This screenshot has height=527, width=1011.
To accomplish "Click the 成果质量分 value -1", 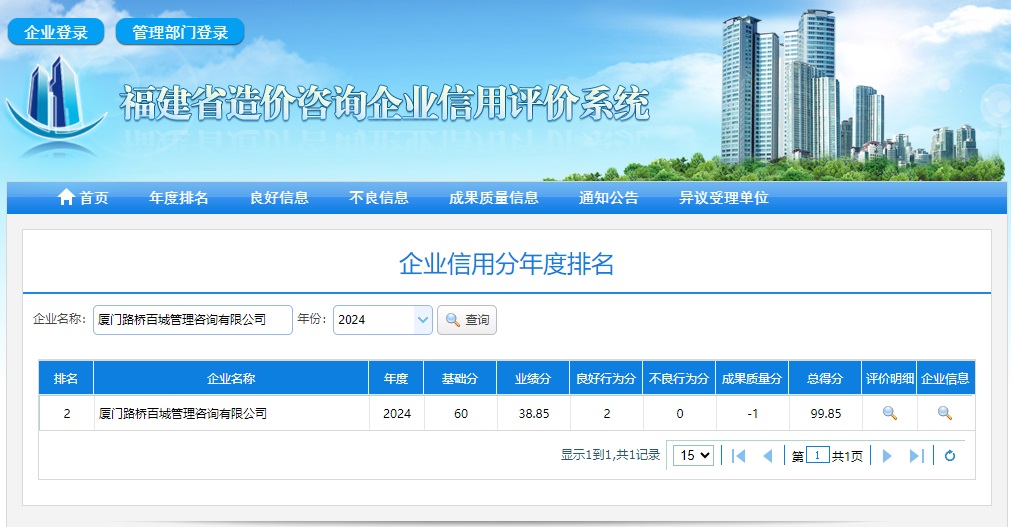I will click(x=752, y=413).
